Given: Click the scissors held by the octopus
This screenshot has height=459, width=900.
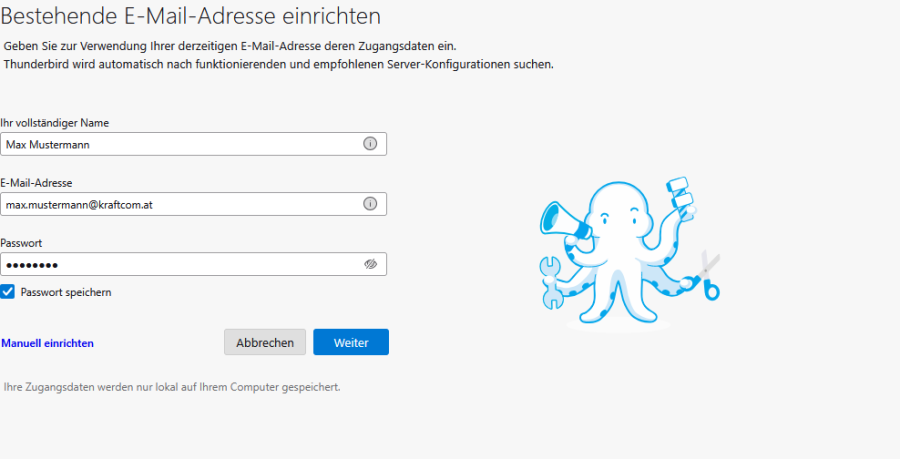Looking at the screenshot, I should 710,274.
